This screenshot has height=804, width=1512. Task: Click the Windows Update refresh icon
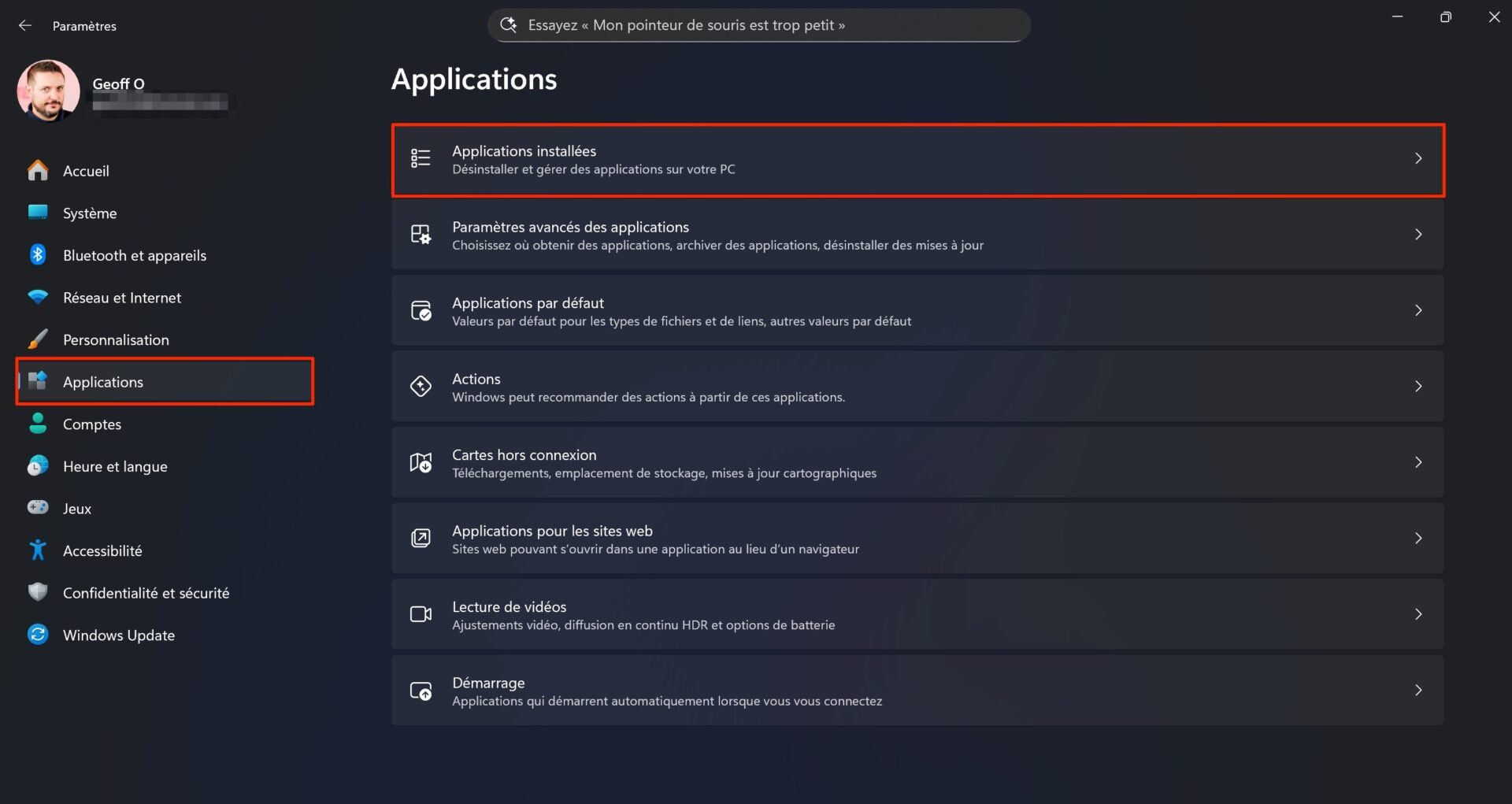click(x=38, y=635)
